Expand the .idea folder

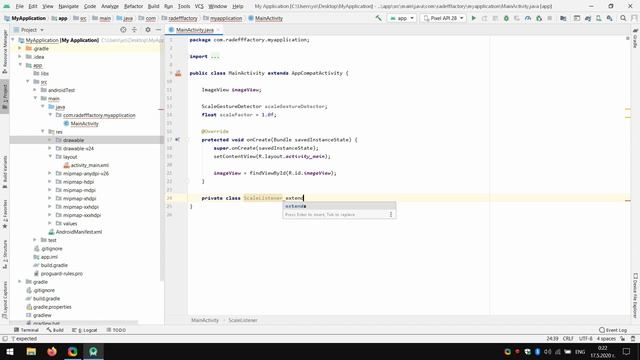[x=20, y=57]
